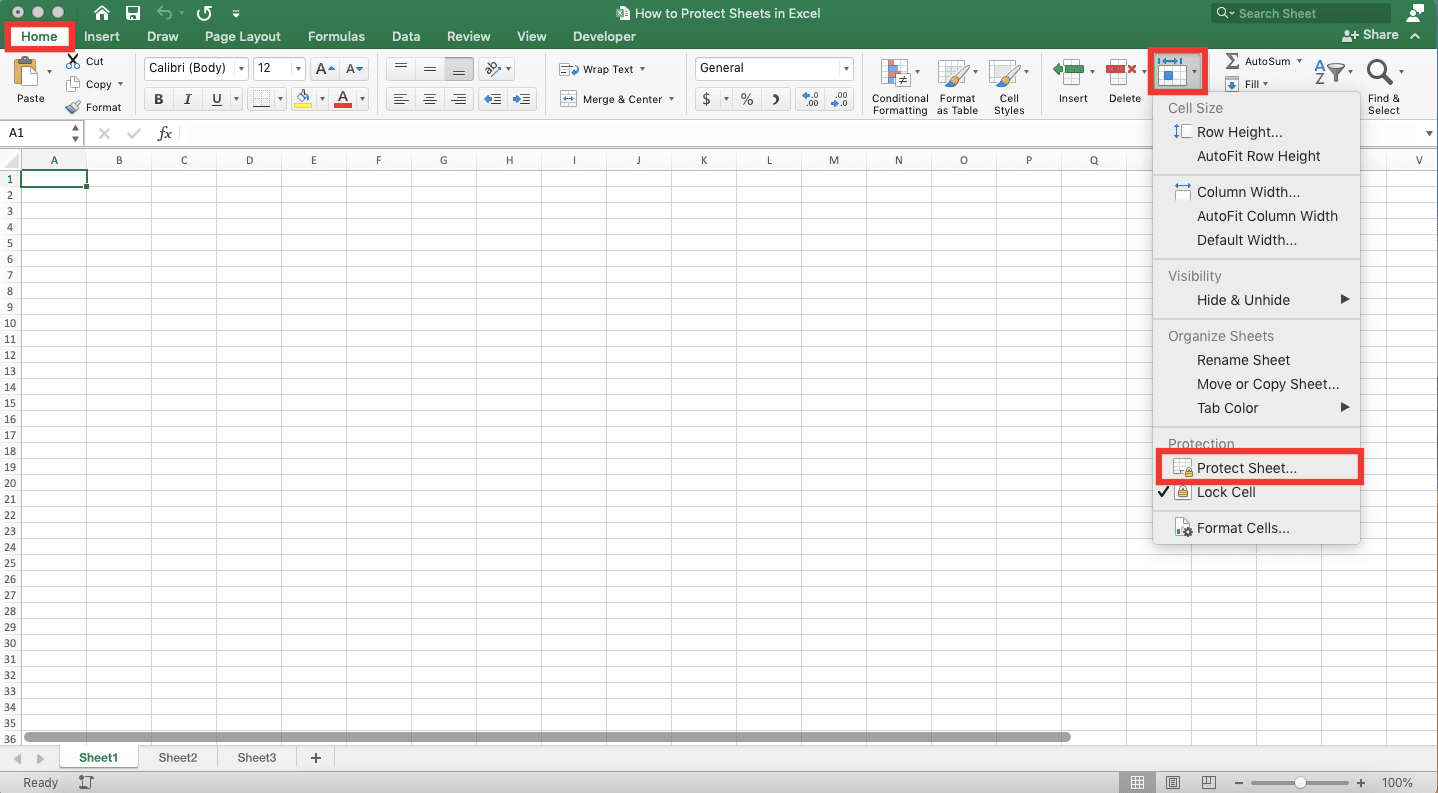The width and height of the screenshot is (1438, 793).
Task: Toggle Bold formatting
Action: click(x=158, y=99)
